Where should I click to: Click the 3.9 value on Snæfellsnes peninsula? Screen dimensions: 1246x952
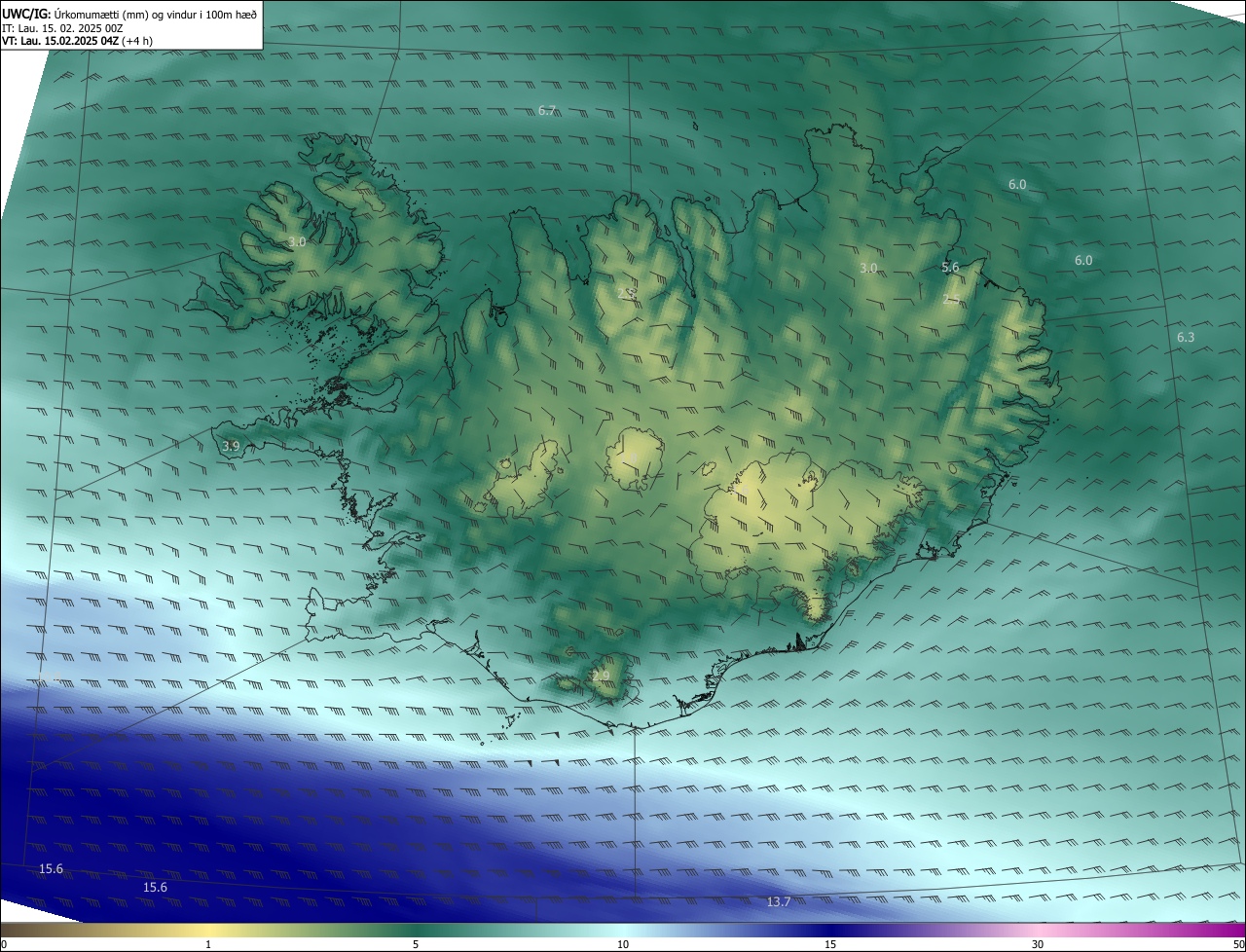click(x=231, y=446)
